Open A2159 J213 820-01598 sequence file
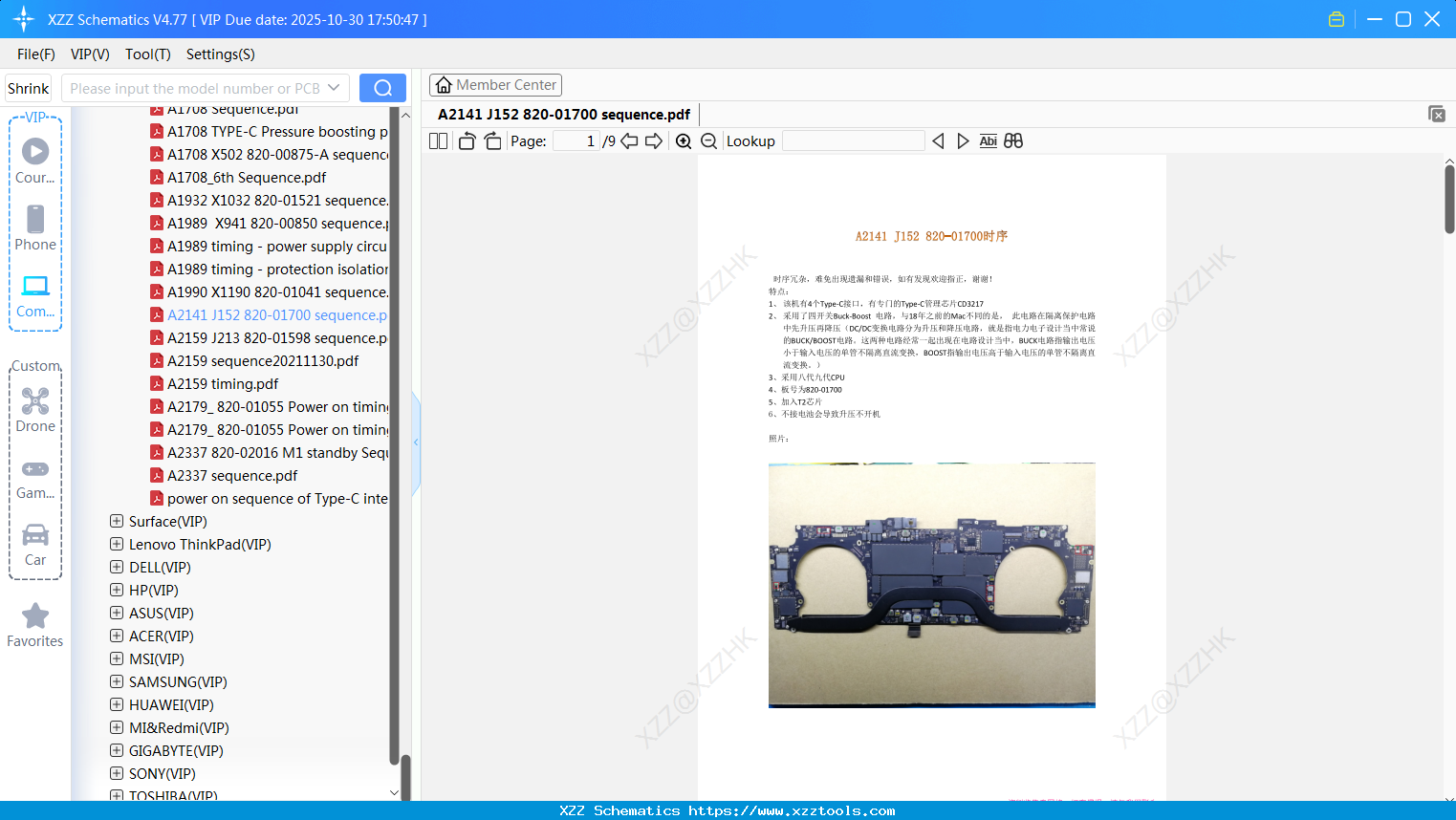The height and width of the screenshot is (820, 1456). (x=270, y=337)
